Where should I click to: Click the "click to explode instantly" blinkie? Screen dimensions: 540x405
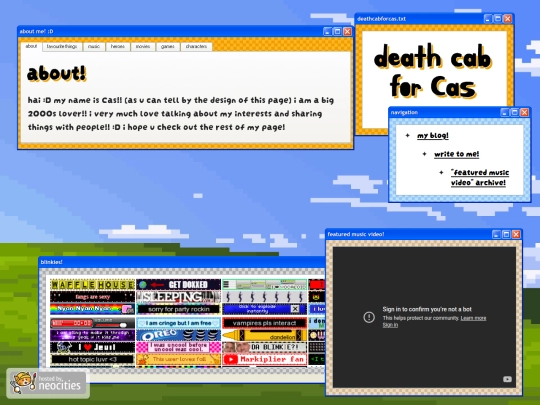[264, 309]
